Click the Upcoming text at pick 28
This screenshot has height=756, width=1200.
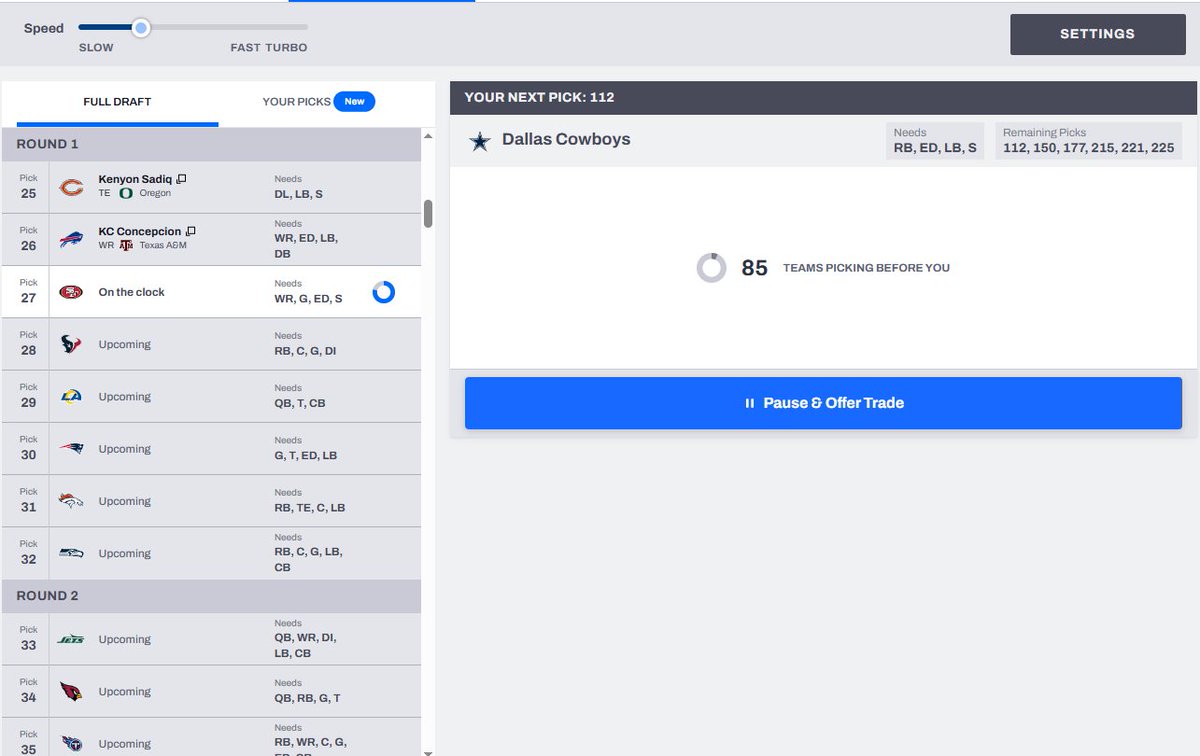(x=124, y=344)
